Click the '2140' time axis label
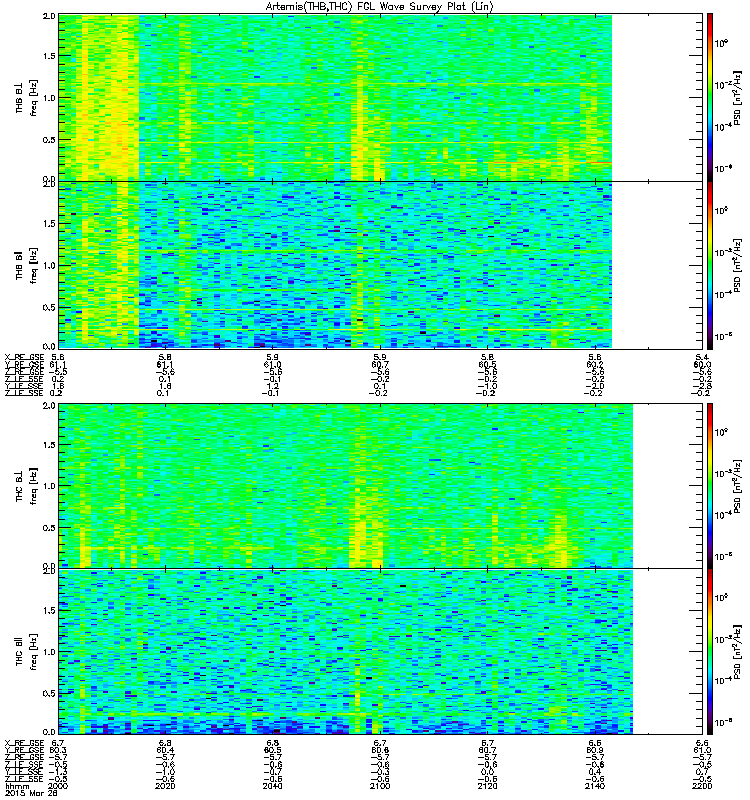This screenshot has height=800, width=750. coord(595,786)
